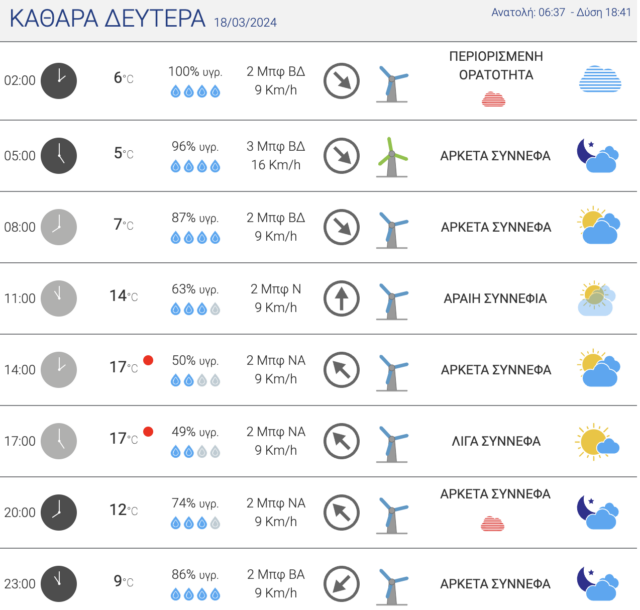The height and width of the screenshot is (610, 640).
Task: Click the fog icon for 02:00
Action: click(599, 81)
